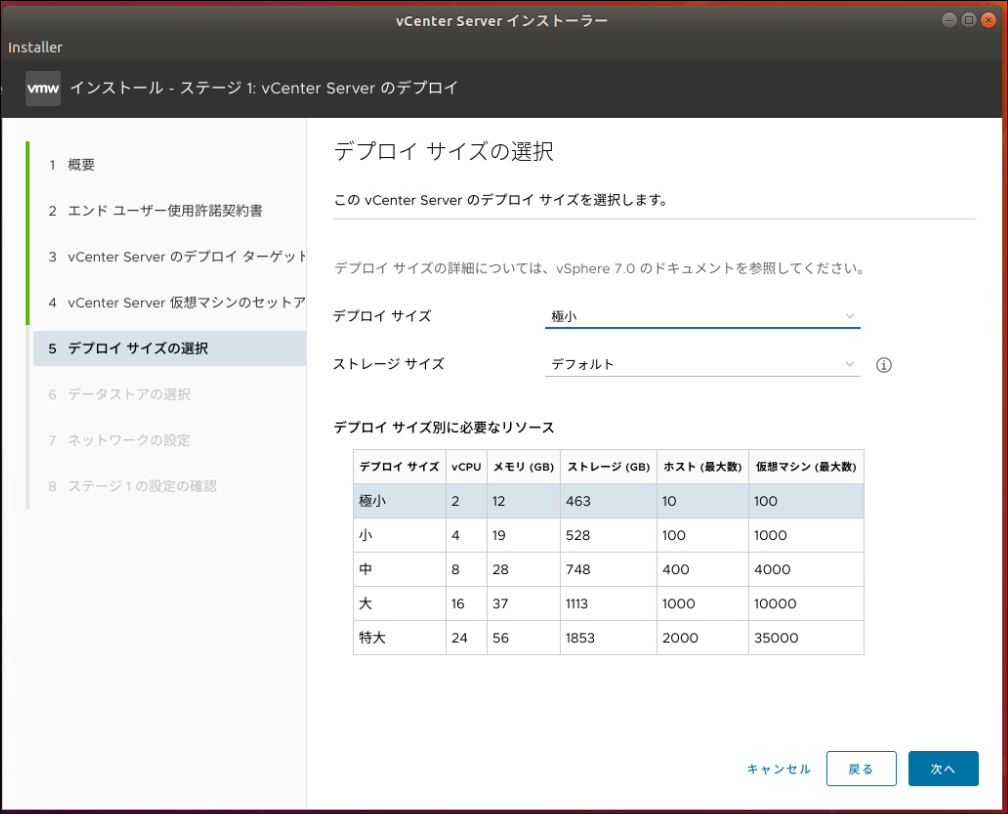This screenshot has height=814, width=1008.
Task: Click the キャンセル link
Action: (778, 769)
